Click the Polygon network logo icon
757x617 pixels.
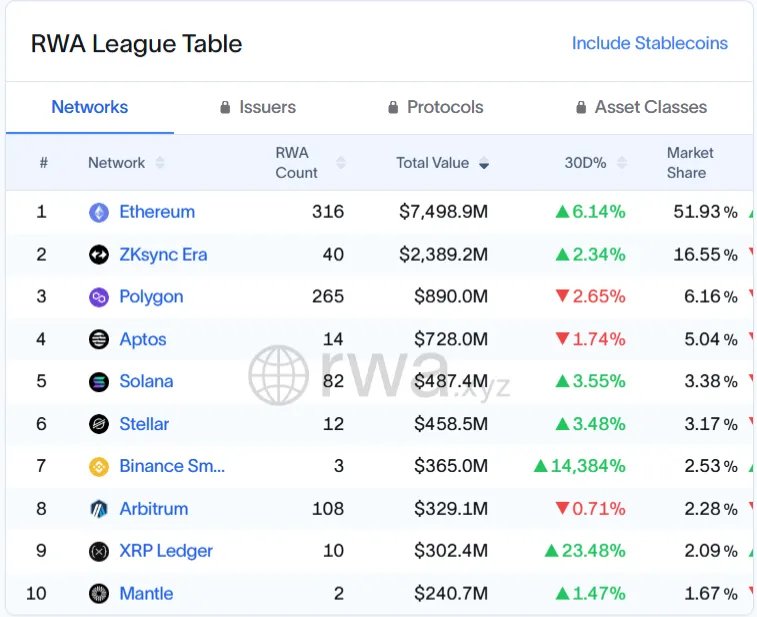99,297
